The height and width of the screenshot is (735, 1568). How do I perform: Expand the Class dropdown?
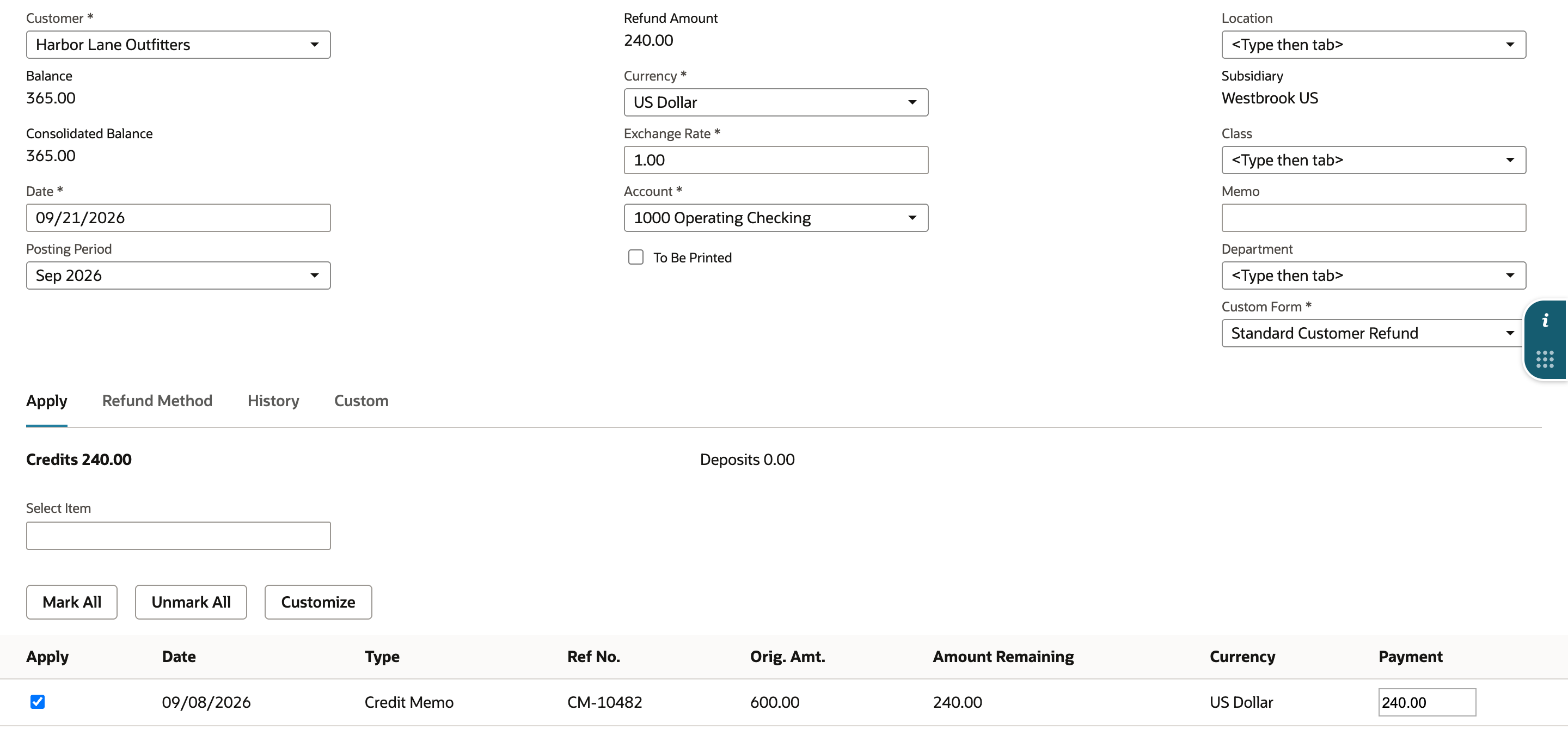1373,160
